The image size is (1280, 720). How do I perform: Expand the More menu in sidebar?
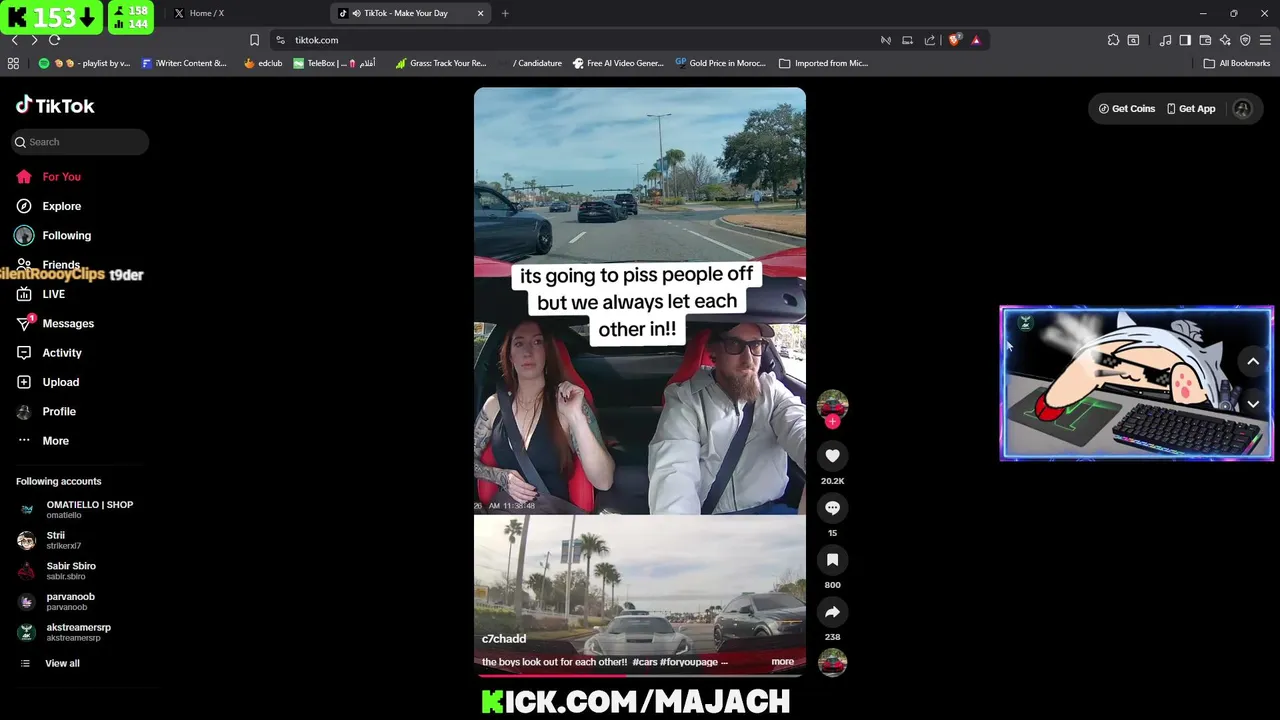coord(43,441)
